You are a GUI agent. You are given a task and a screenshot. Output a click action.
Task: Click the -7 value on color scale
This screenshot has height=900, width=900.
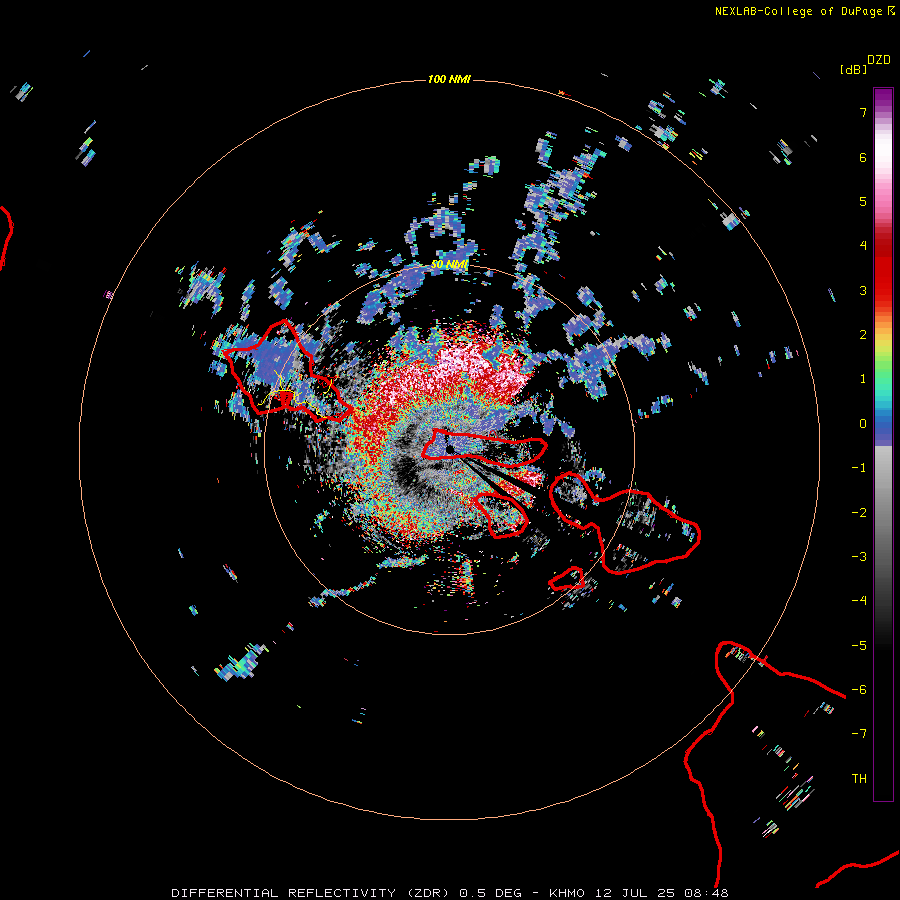click(859, 734)
